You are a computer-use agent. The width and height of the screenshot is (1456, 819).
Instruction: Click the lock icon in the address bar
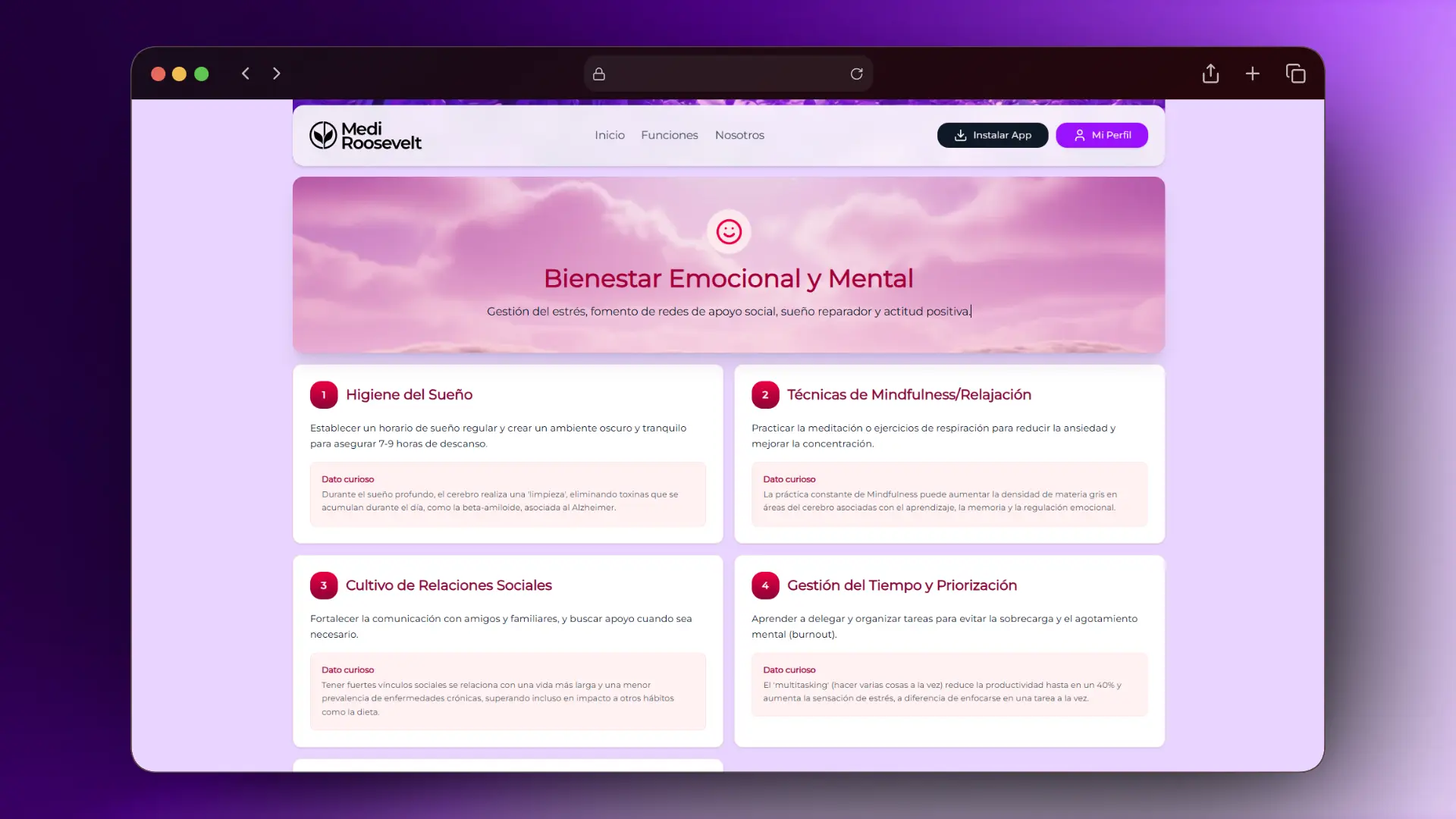598,74
